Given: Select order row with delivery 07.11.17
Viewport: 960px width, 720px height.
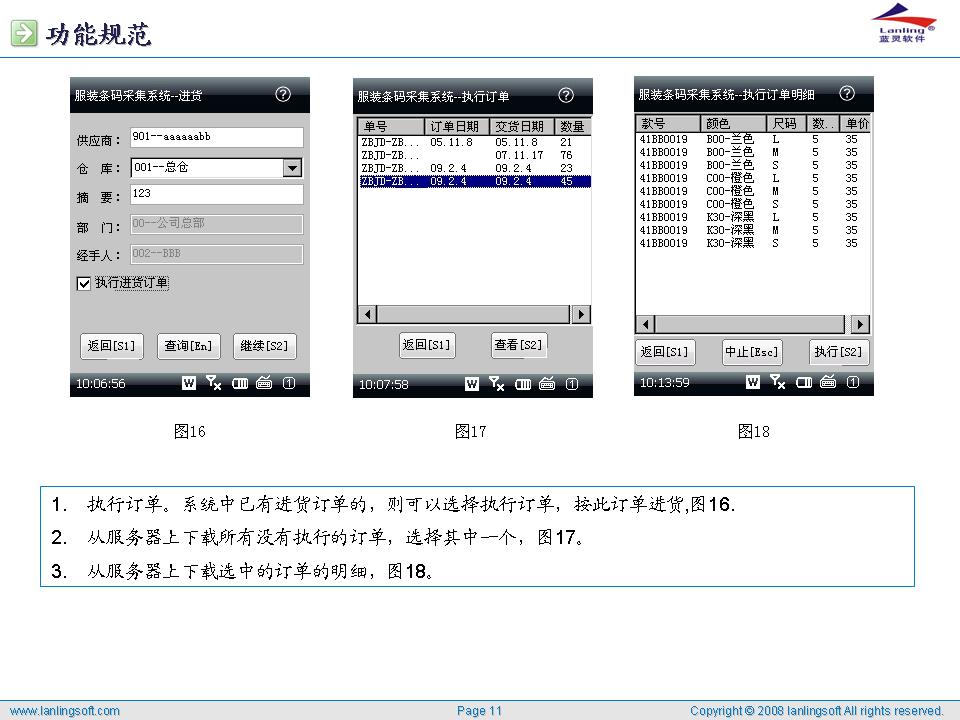Looking at the screenshot, I should (x=475, y=156).
